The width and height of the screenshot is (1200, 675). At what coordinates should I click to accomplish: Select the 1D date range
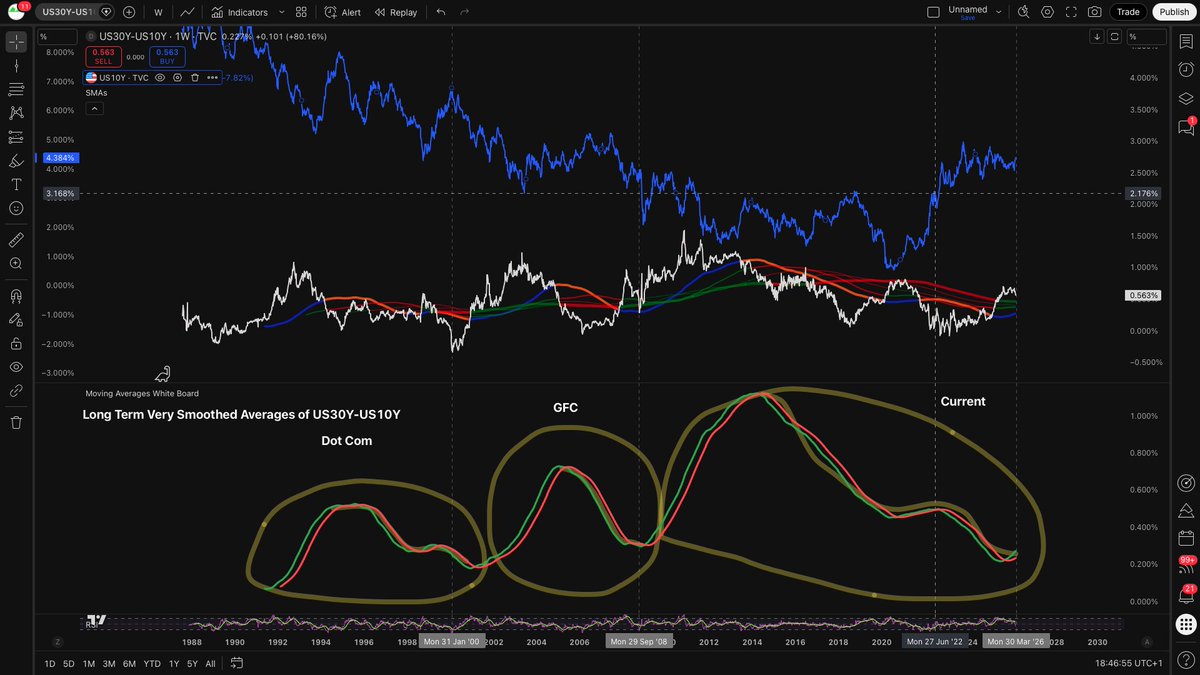pyautogui.click(x=50, y=663)
